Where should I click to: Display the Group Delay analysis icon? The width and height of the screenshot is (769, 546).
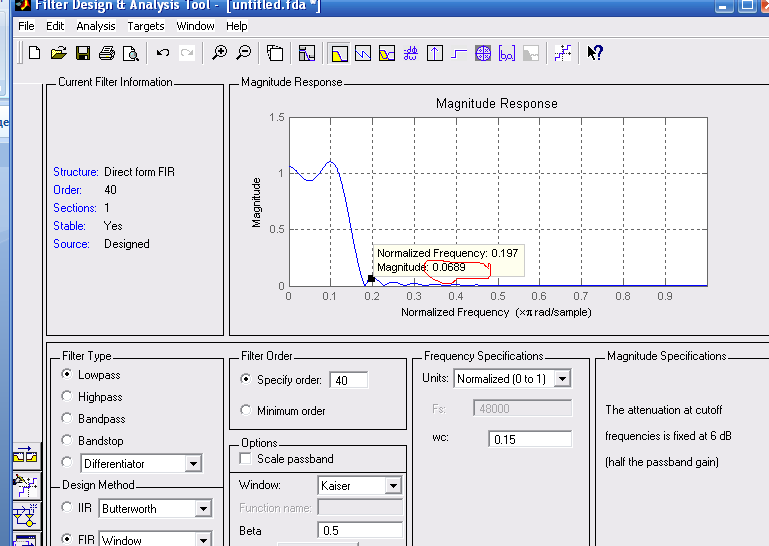click(411, 53)
